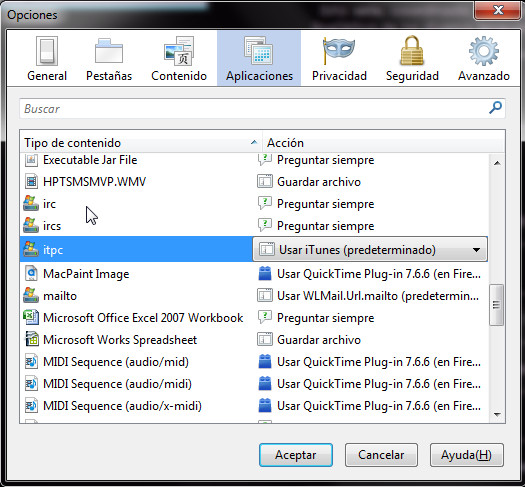Click the ircs protocol icon
The width and height of the screenshot is (525, 487).
coord(30,226)
